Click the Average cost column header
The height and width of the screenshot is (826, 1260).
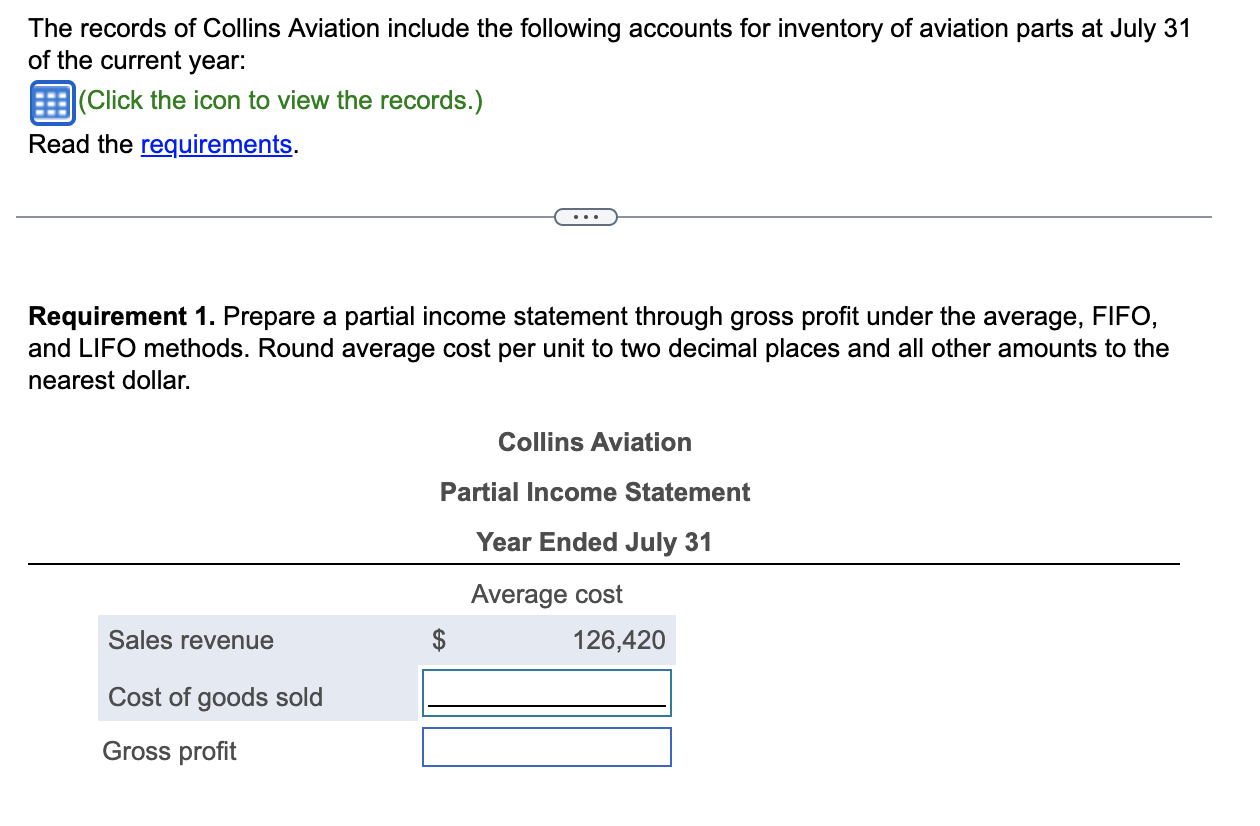[x=546, y=594]
